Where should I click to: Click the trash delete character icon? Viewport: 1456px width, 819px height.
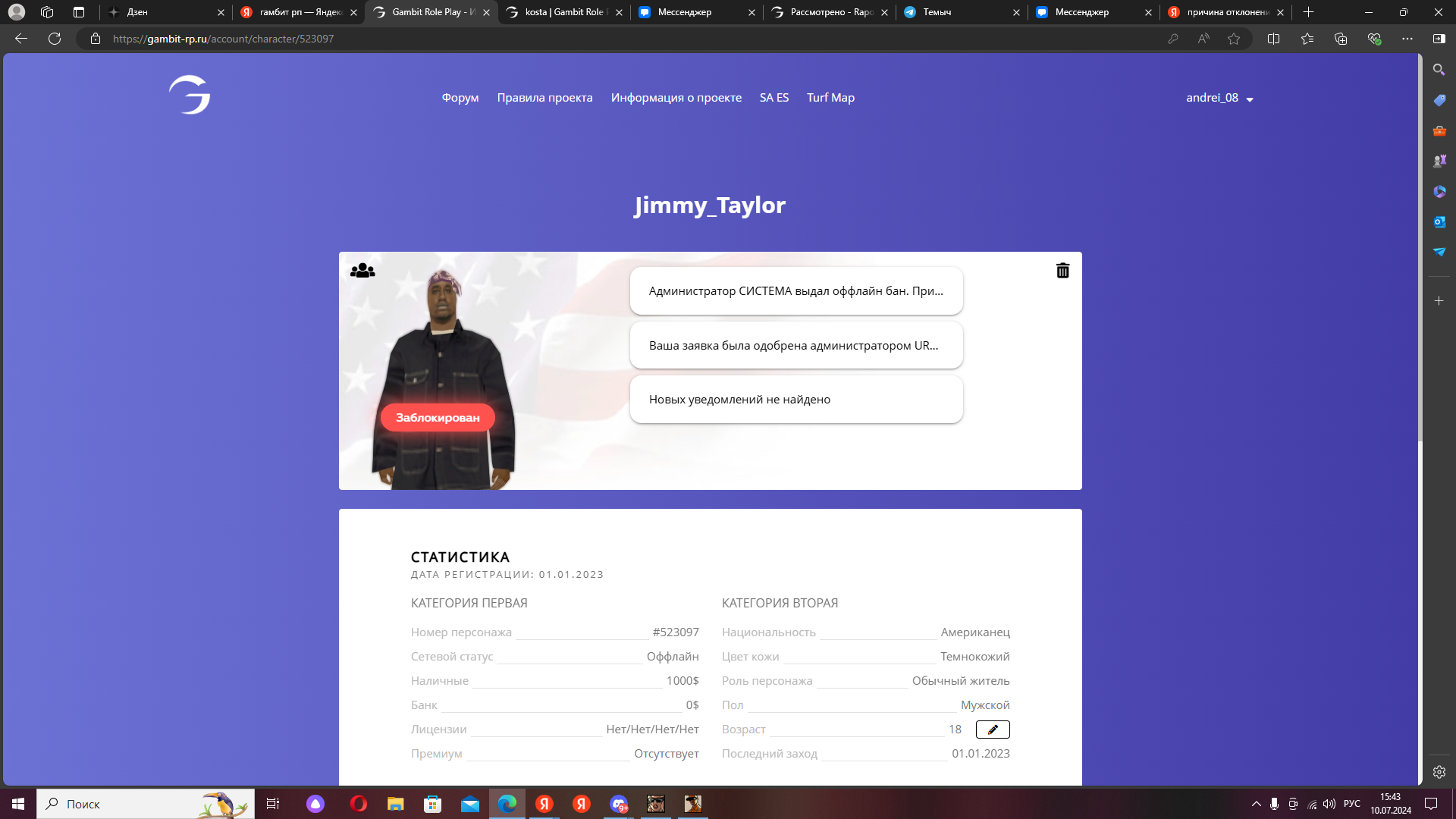point(1062,271)
